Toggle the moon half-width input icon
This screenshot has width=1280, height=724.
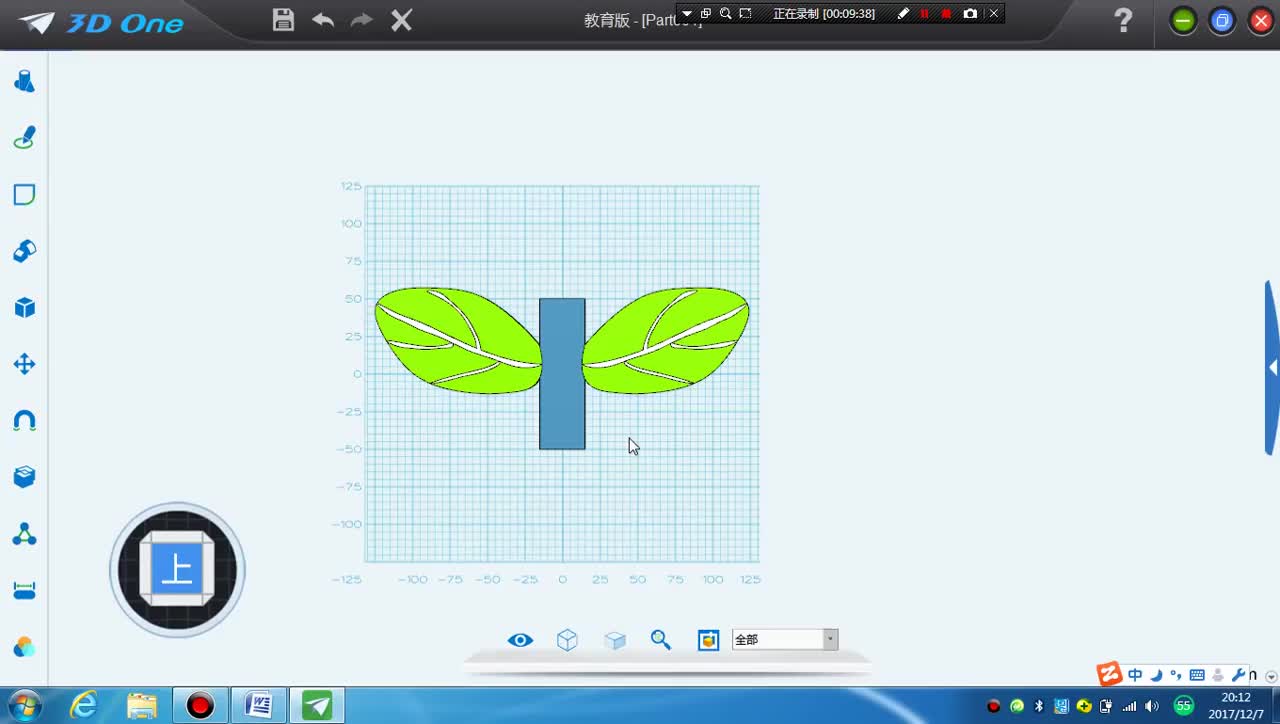tap(1156, 675)
